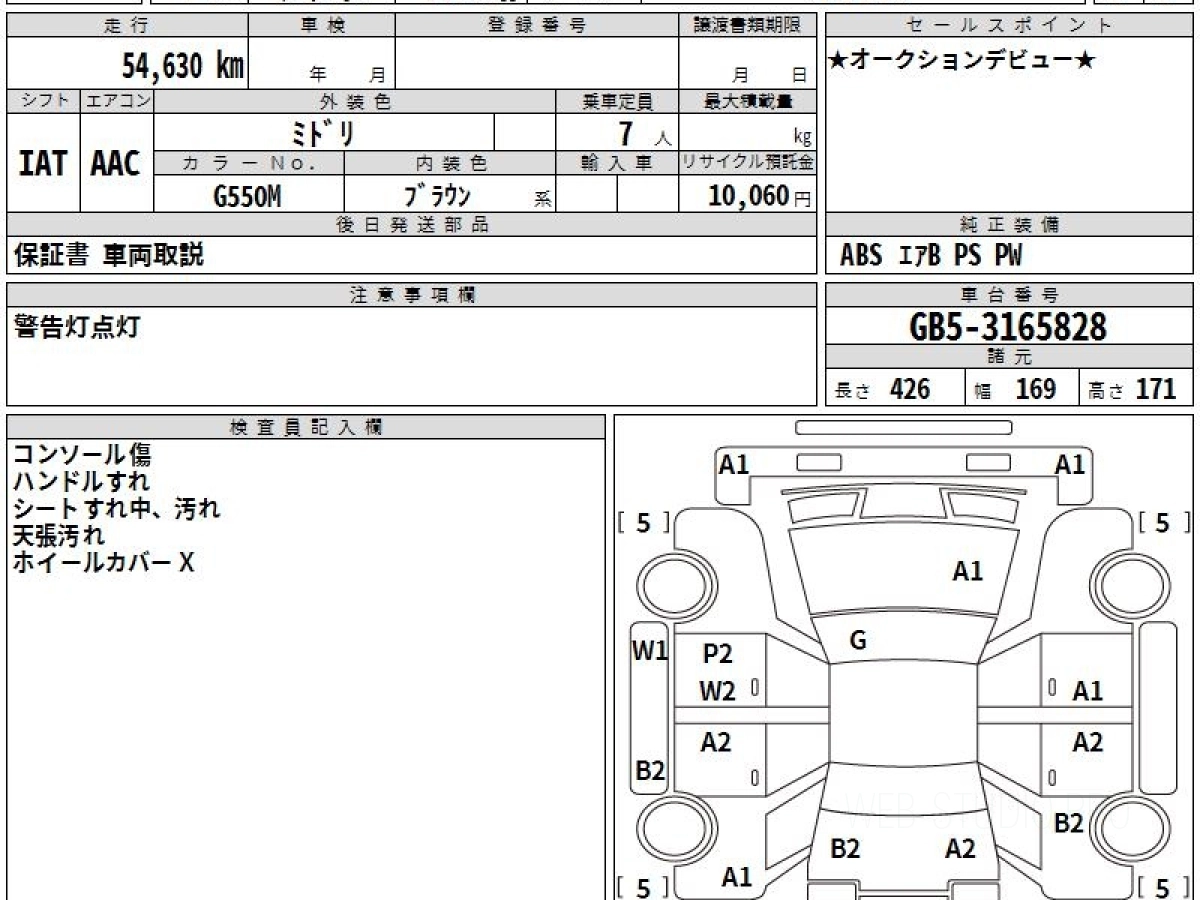Select the ホイールカバー X note
The image size is (1200, 900).
(x=103, y=563)
